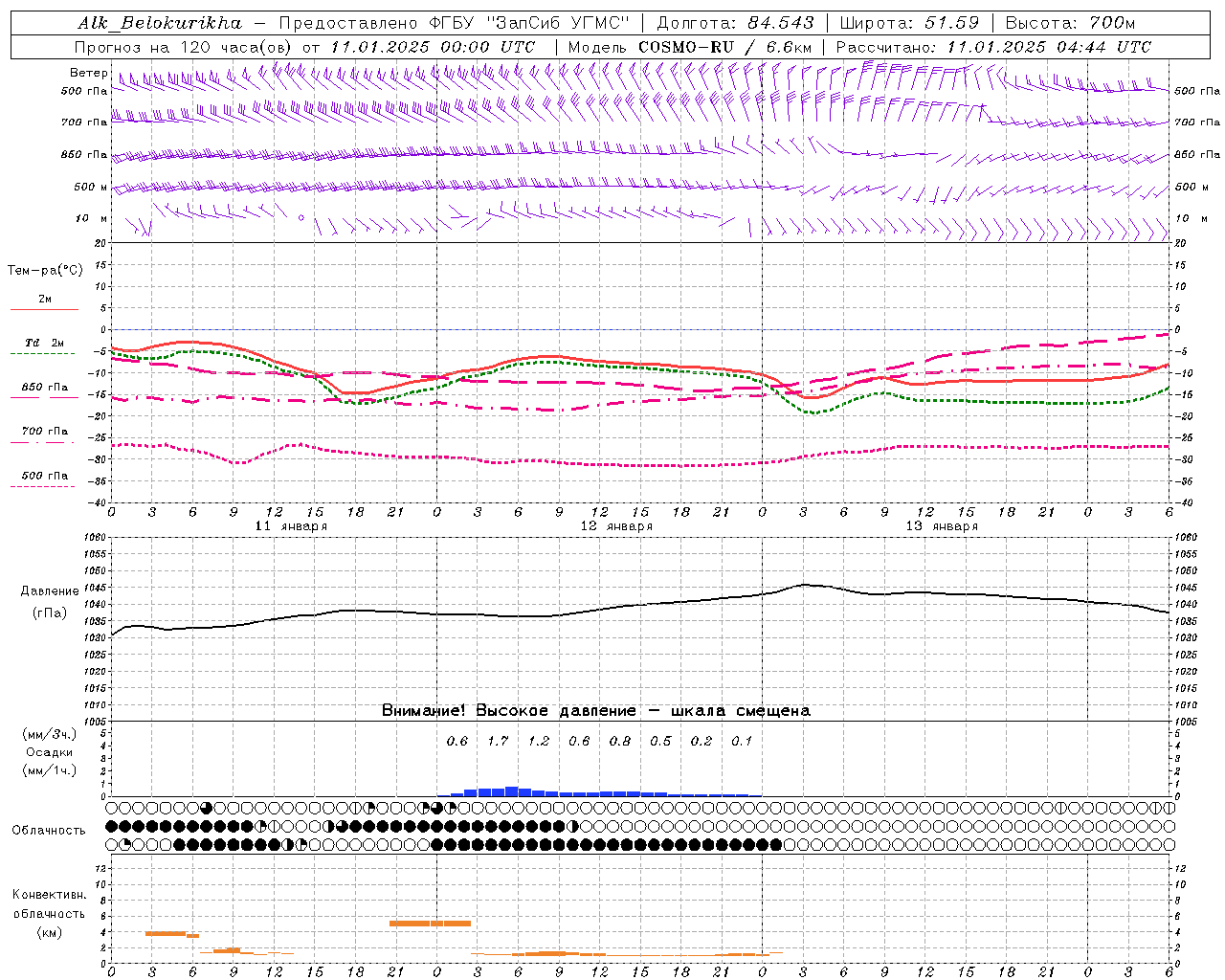The width and height of the screenshot is (1225, 980).
Task: Click the 'Конвективн.' convective cloud label
Action: tap(49, 895)
